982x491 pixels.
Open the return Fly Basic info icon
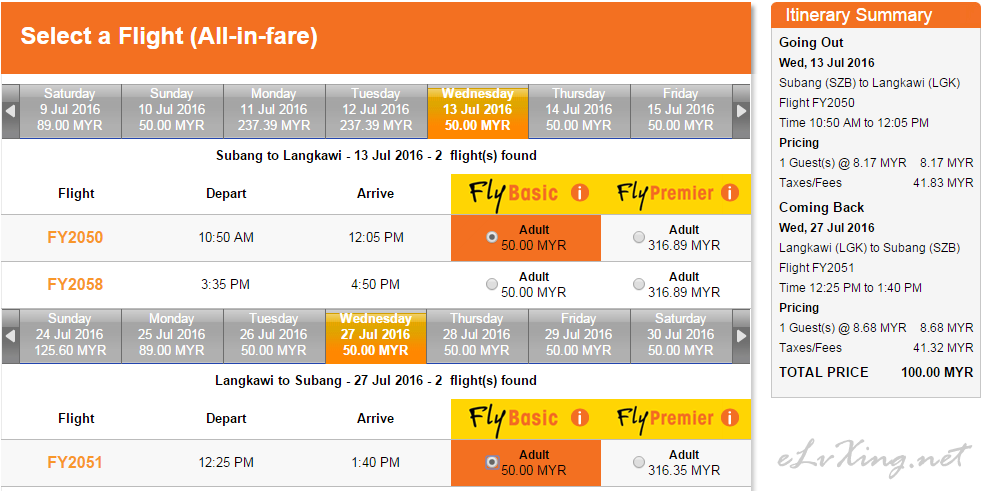click(x=580, y=418)
